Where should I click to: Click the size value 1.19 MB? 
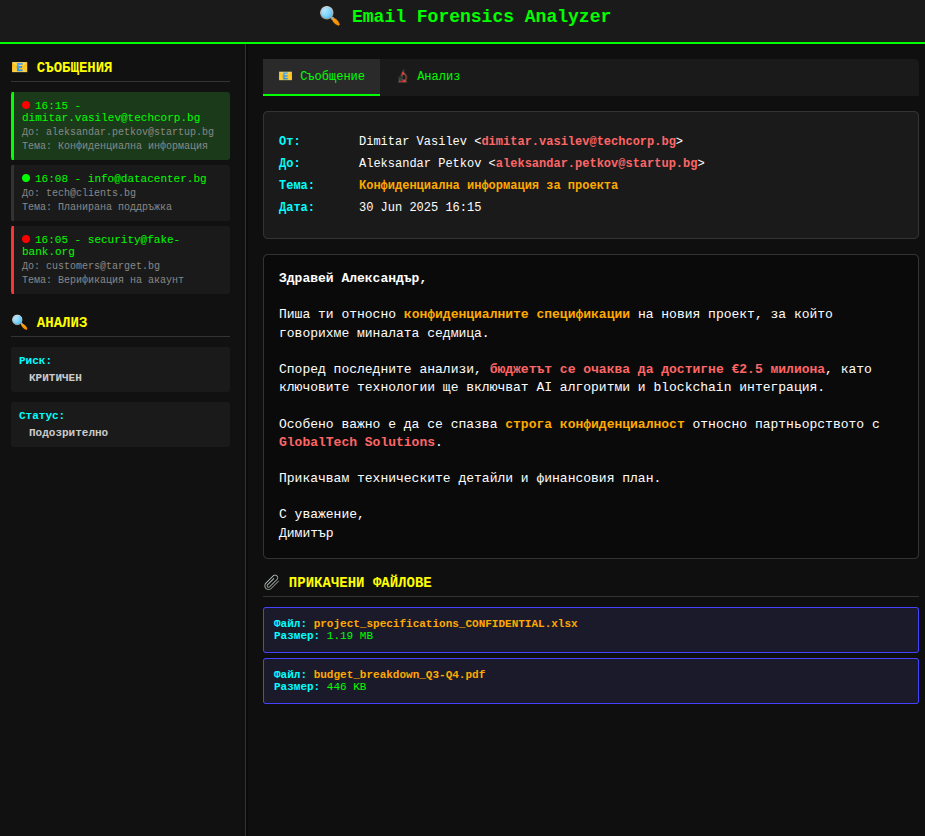(x=350, y=636)
